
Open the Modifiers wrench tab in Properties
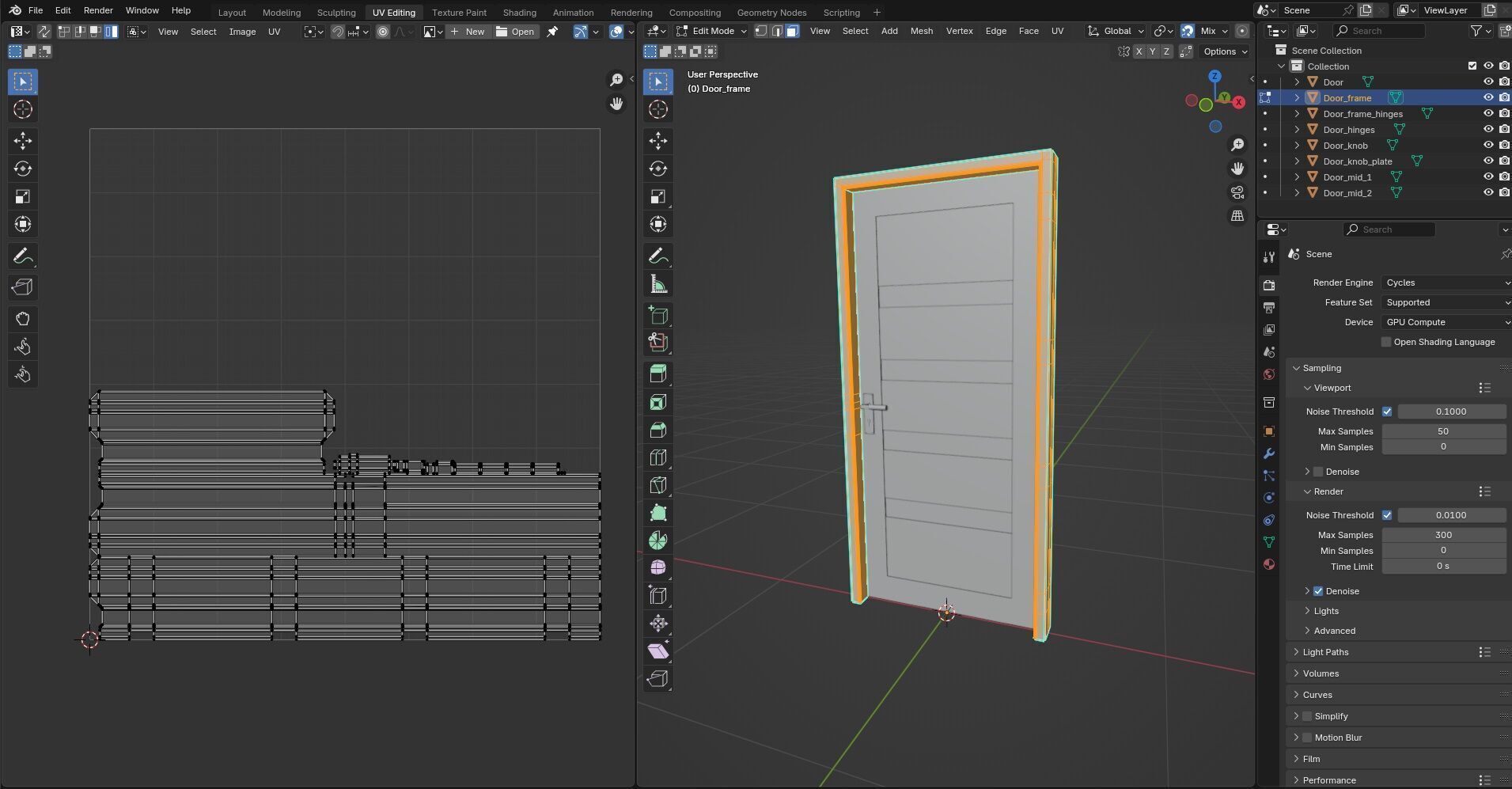click(x=1269, y=453)
